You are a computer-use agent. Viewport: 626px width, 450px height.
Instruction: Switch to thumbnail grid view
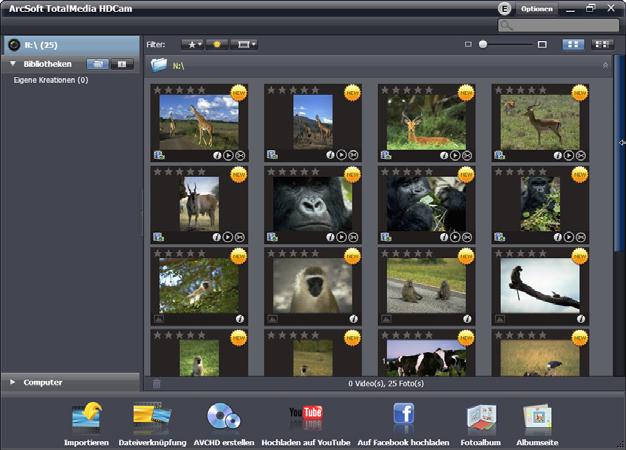[573, 44]
